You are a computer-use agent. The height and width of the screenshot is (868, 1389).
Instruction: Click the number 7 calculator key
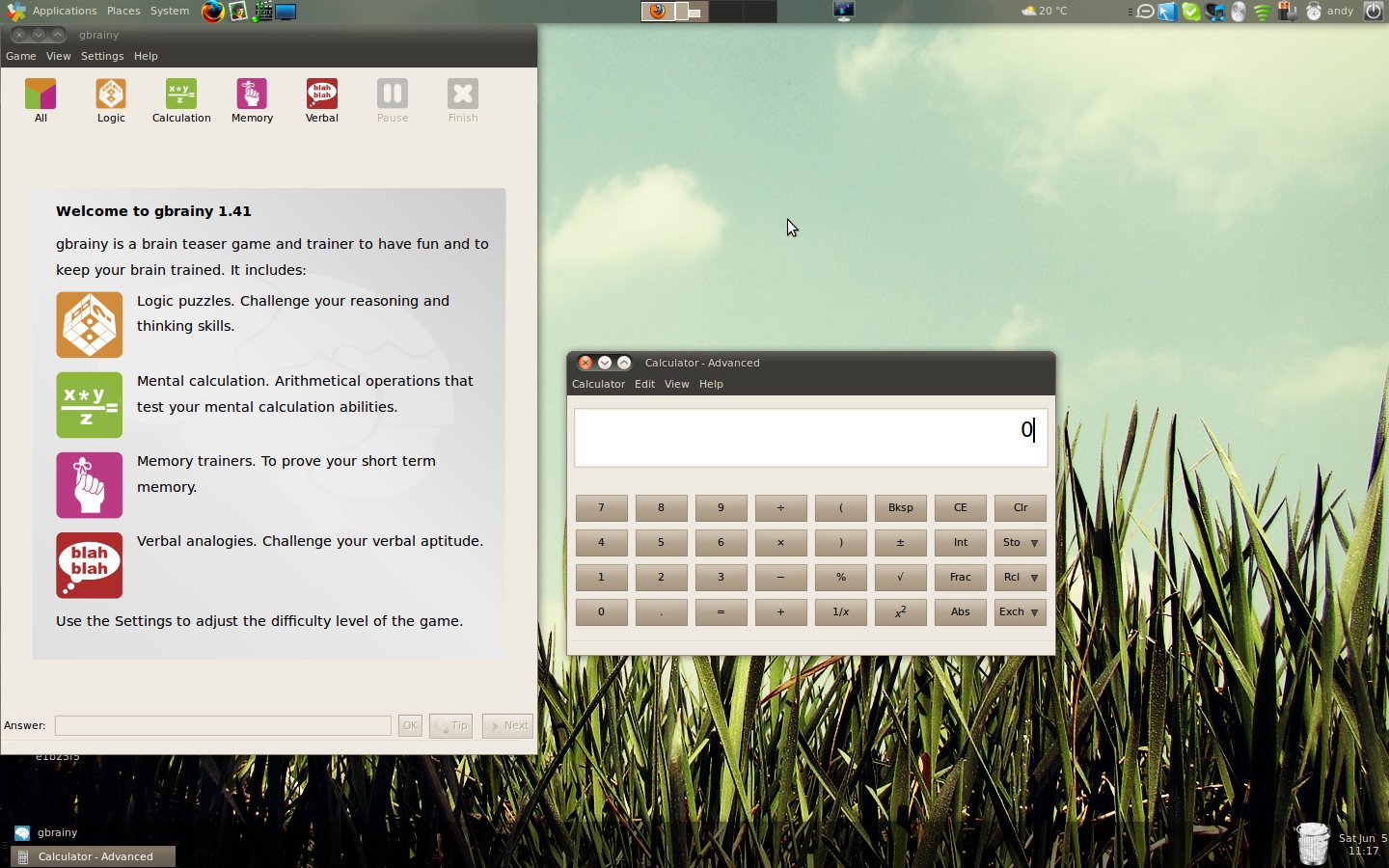[x=601, y=508]
